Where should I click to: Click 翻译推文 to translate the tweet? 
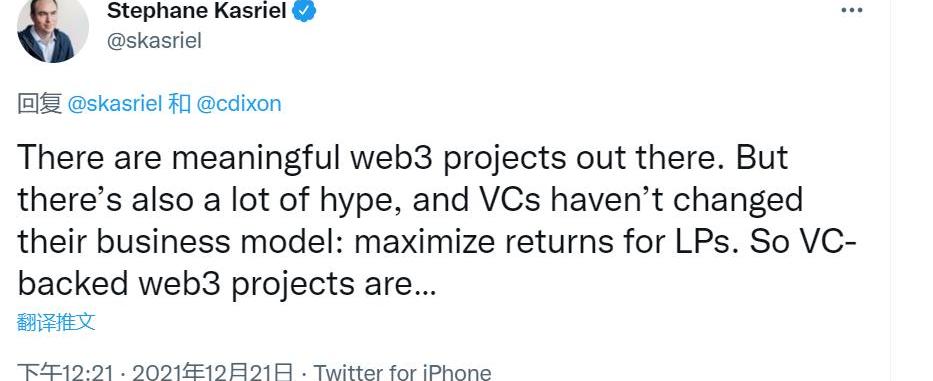tap(56, 322)
